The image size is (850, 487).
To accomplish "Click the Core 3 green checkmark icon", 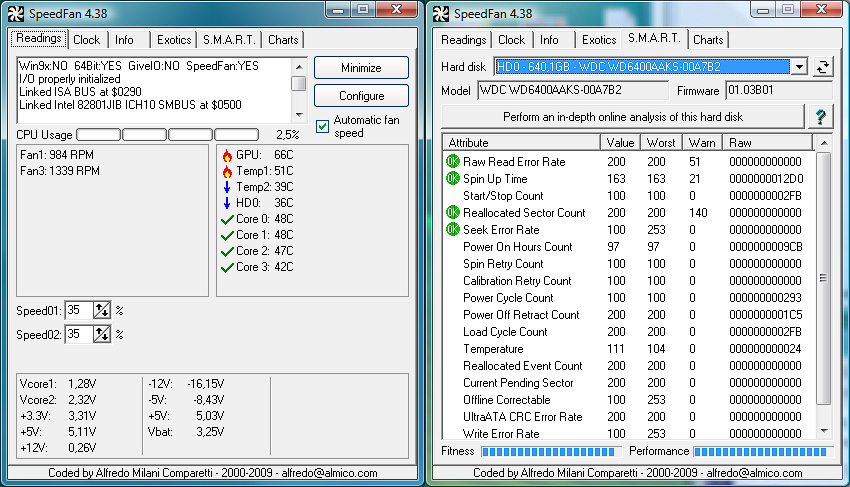I will point(227,267).
